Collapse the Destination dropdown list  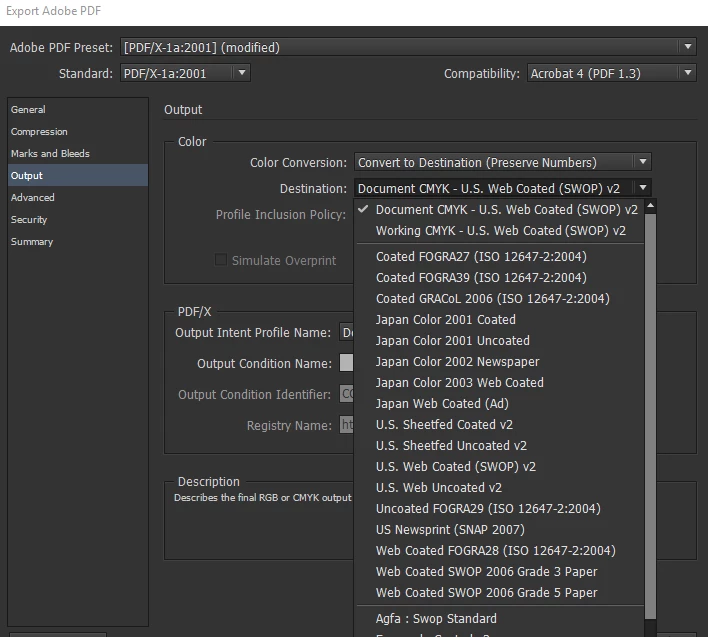coord(503,188)
